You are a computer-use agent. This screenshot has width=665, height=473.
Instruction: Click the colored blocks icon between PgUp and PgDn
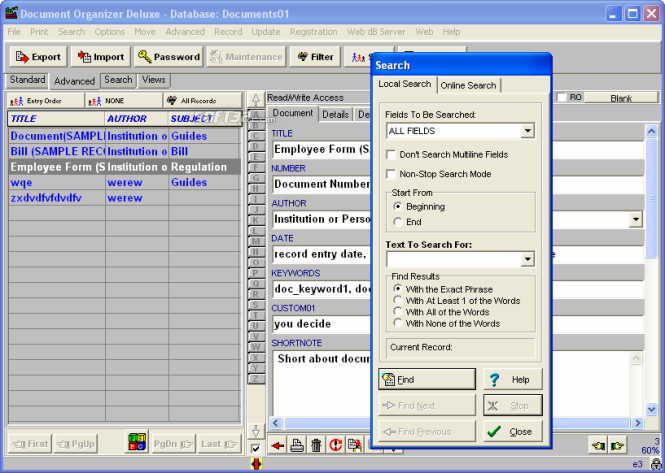point(137,442)
